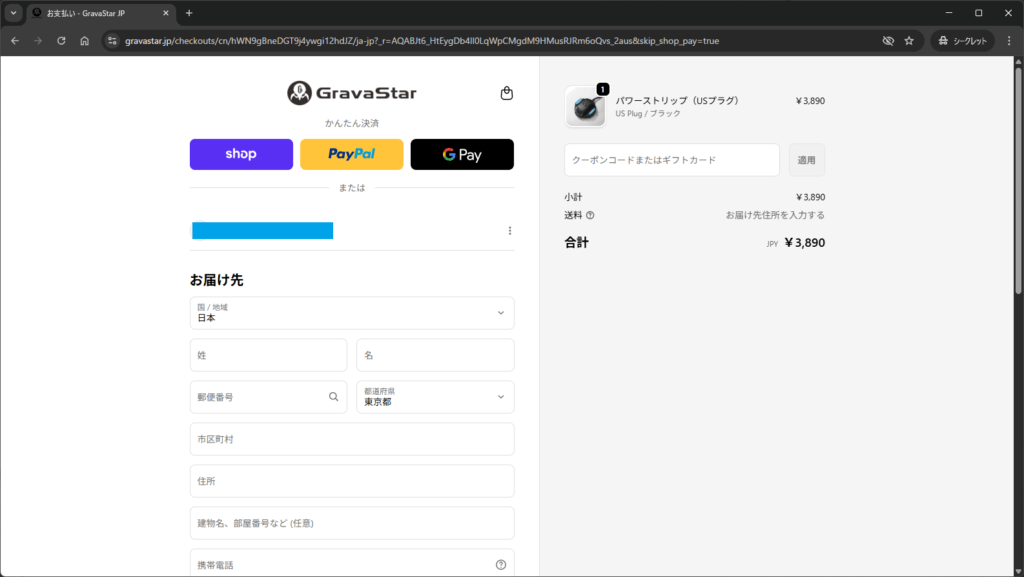The width and height of the screenshot is (1024, 577).
Task: Open a new browser tab
Action: click(x=189, y=13)
